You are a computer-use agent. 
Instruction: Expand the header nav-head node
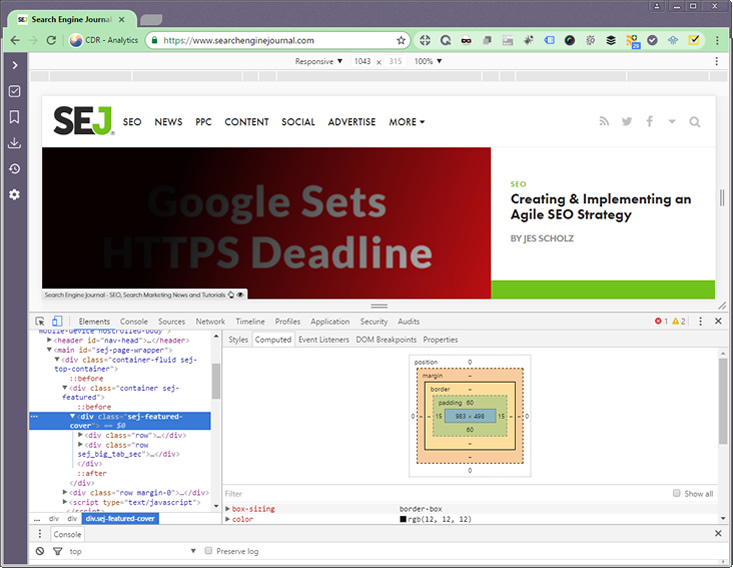50,340
